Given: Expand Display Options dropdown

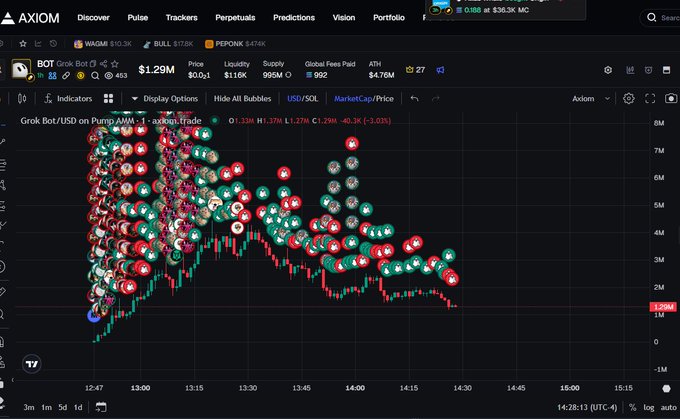Looking at the screenshot, I should [164, 98].
